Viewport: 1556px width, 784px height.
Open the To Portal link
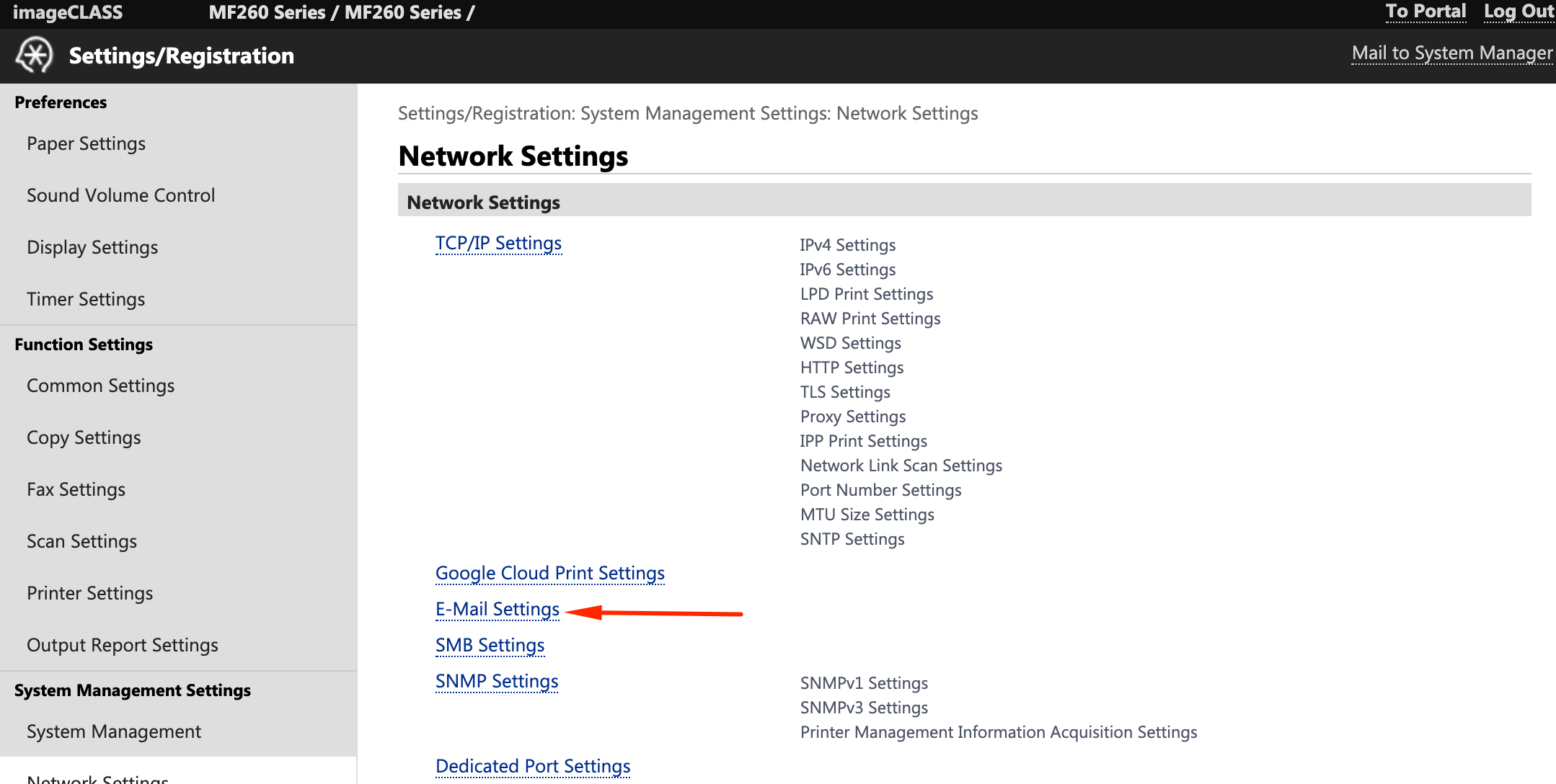pyautogui.click(x=1425, y=12)
